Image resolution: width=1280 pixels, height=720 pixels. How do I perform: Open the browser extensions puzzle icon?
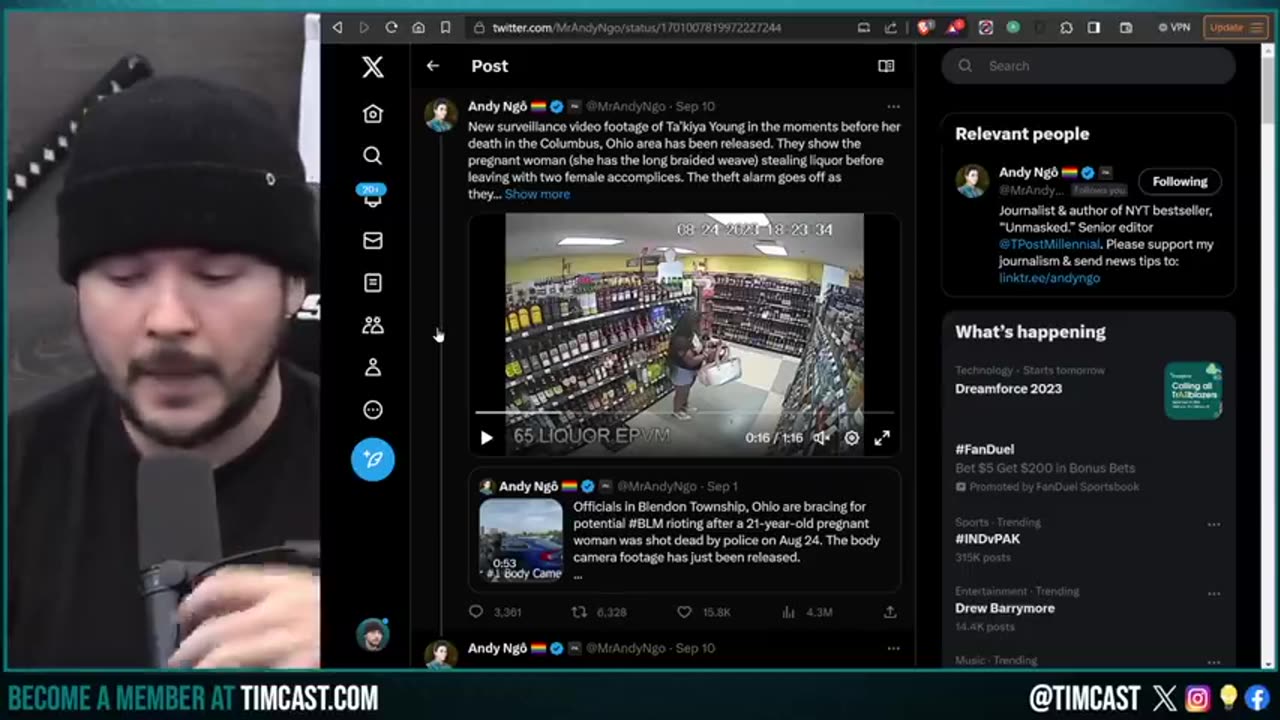click(x=1066, y=28)
